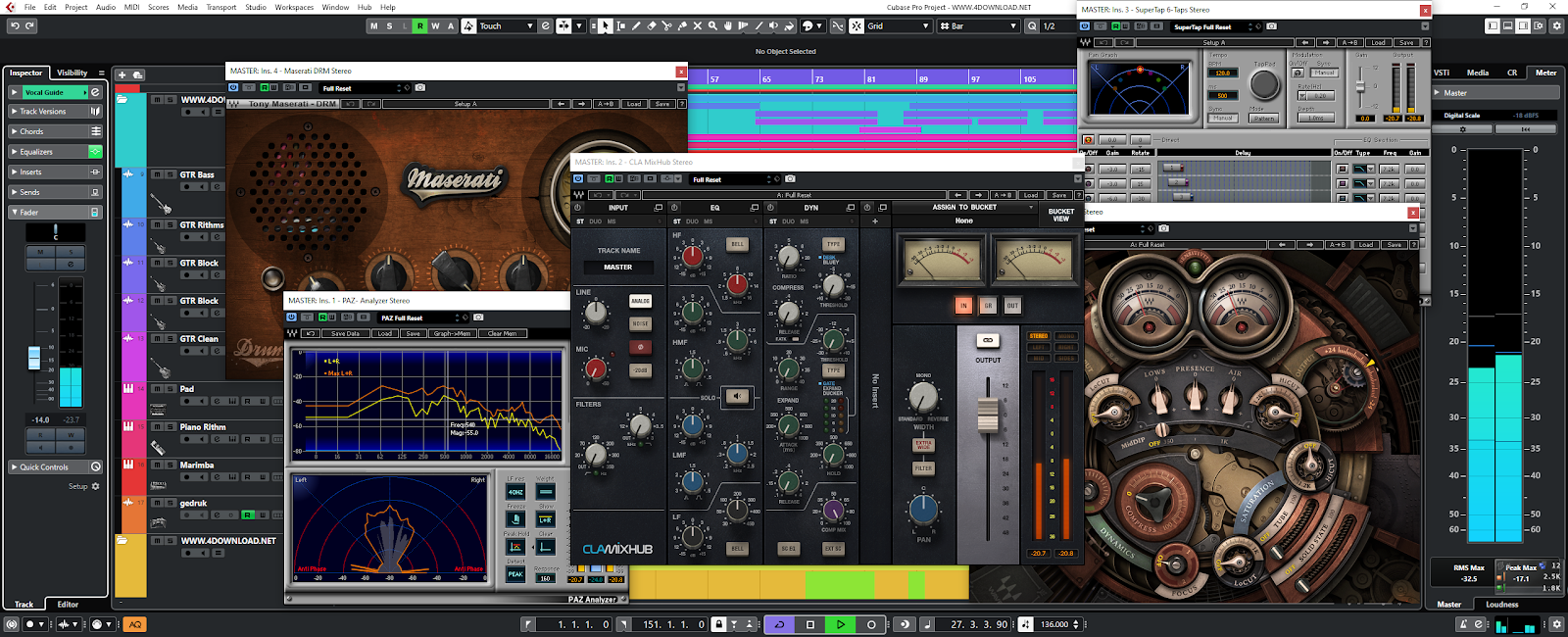This screenshot has height=637, width=1568.
Task: Select the Object Selection arrow tool
Action: 606,25
